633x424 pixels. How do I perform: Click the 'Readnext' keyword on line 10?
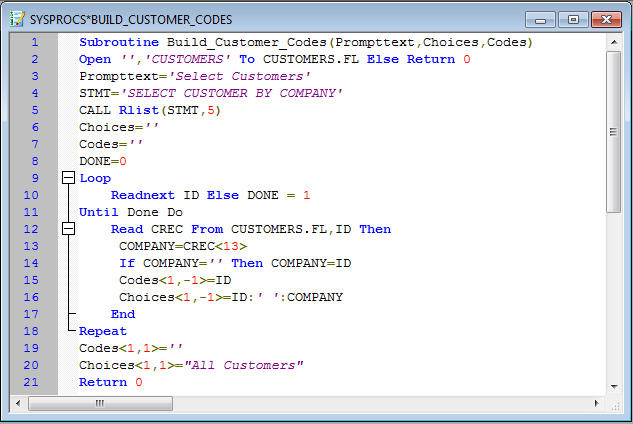(143, 195)
